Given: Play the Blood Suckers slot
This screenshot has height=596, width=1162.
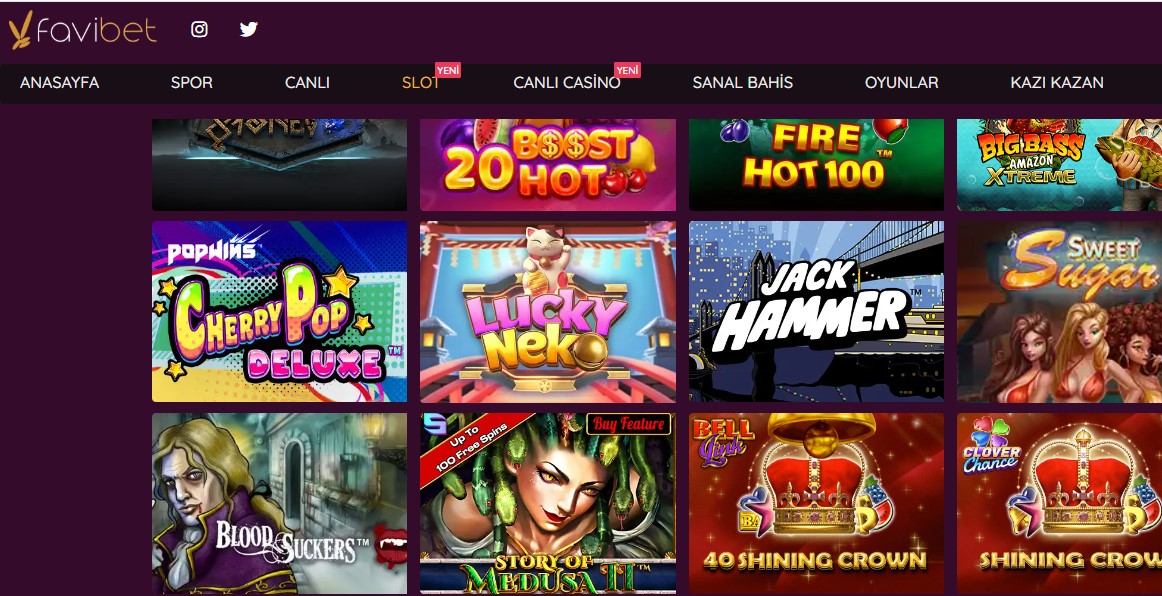Looking at the screenshot, I should (279, 503).
